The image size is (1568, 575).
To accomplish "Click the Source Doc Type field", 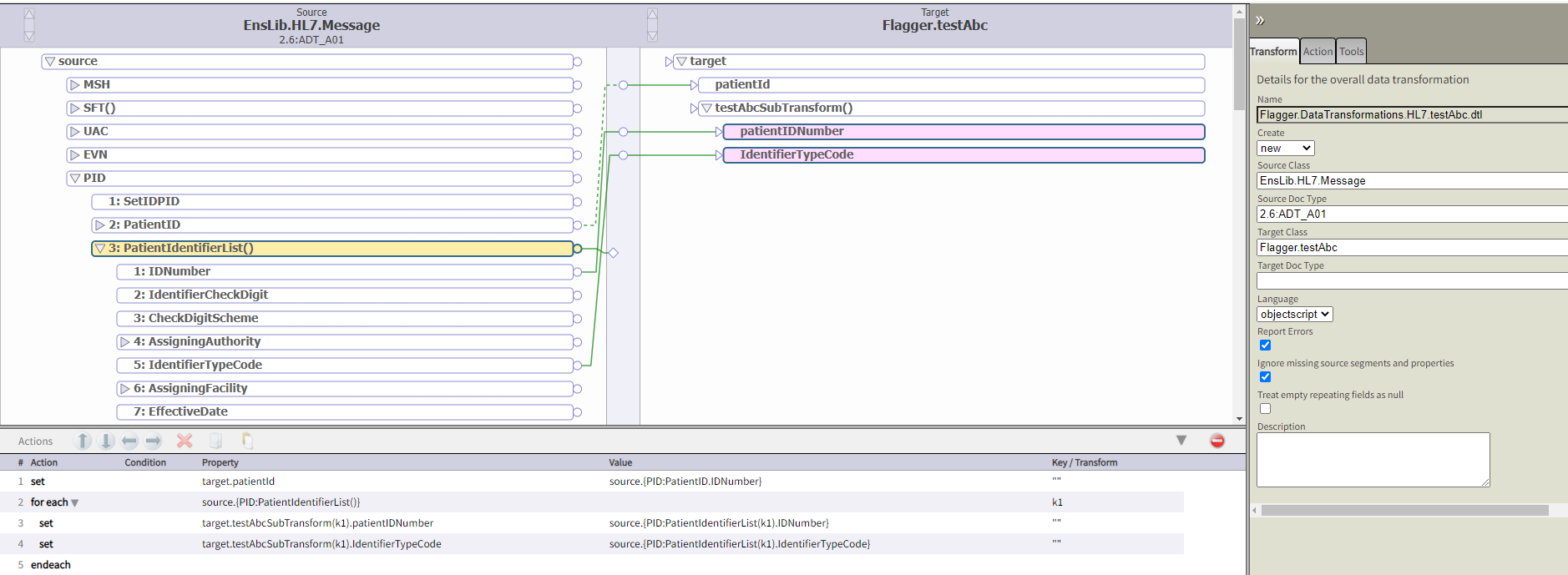I will pyautogui.click(x=1412, y=214).
